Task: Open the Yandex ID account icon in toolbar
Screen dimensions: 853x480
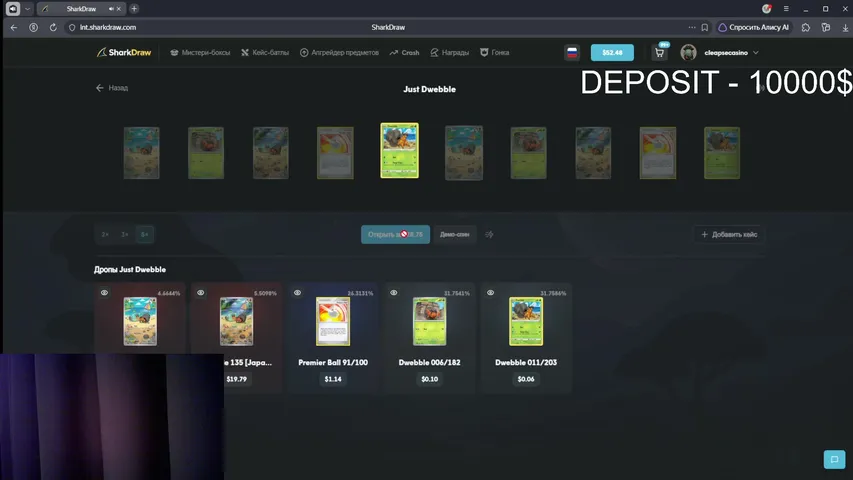Action: coord(34,27)
